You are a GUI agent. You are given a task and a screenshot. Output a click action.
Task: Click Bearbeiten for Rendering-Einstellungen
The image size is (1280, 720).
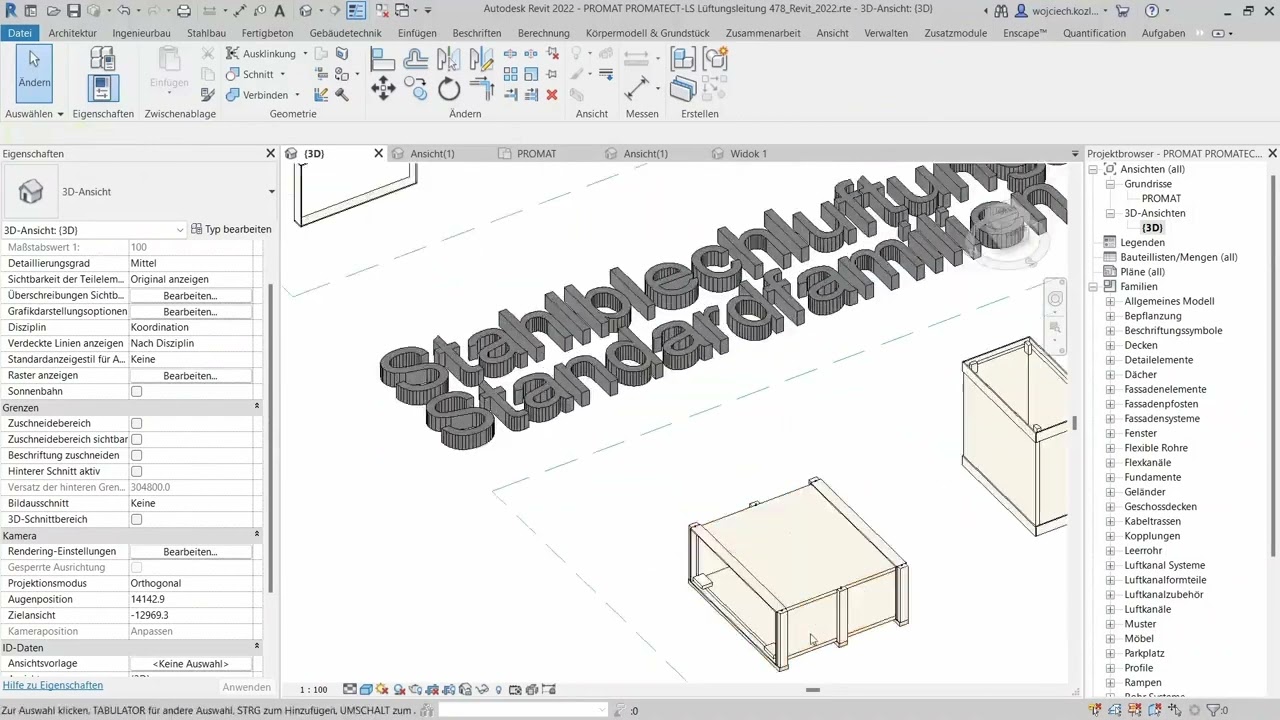[x=190, y=552]
